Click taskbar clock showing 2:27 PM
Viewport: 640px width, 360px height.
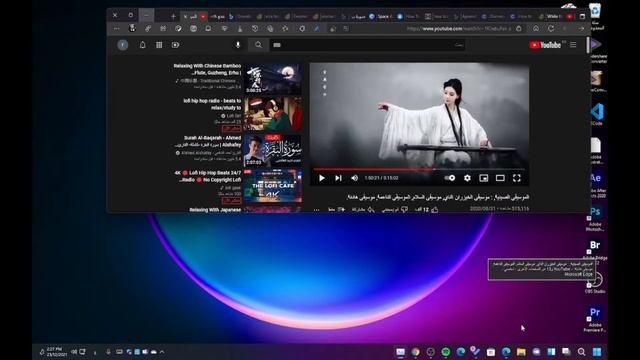click(x=56, y=352)
